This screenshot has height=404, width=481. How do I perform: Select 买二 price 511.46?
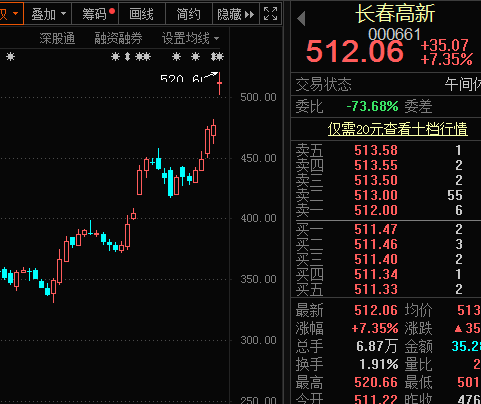click(x=376, y=244)
